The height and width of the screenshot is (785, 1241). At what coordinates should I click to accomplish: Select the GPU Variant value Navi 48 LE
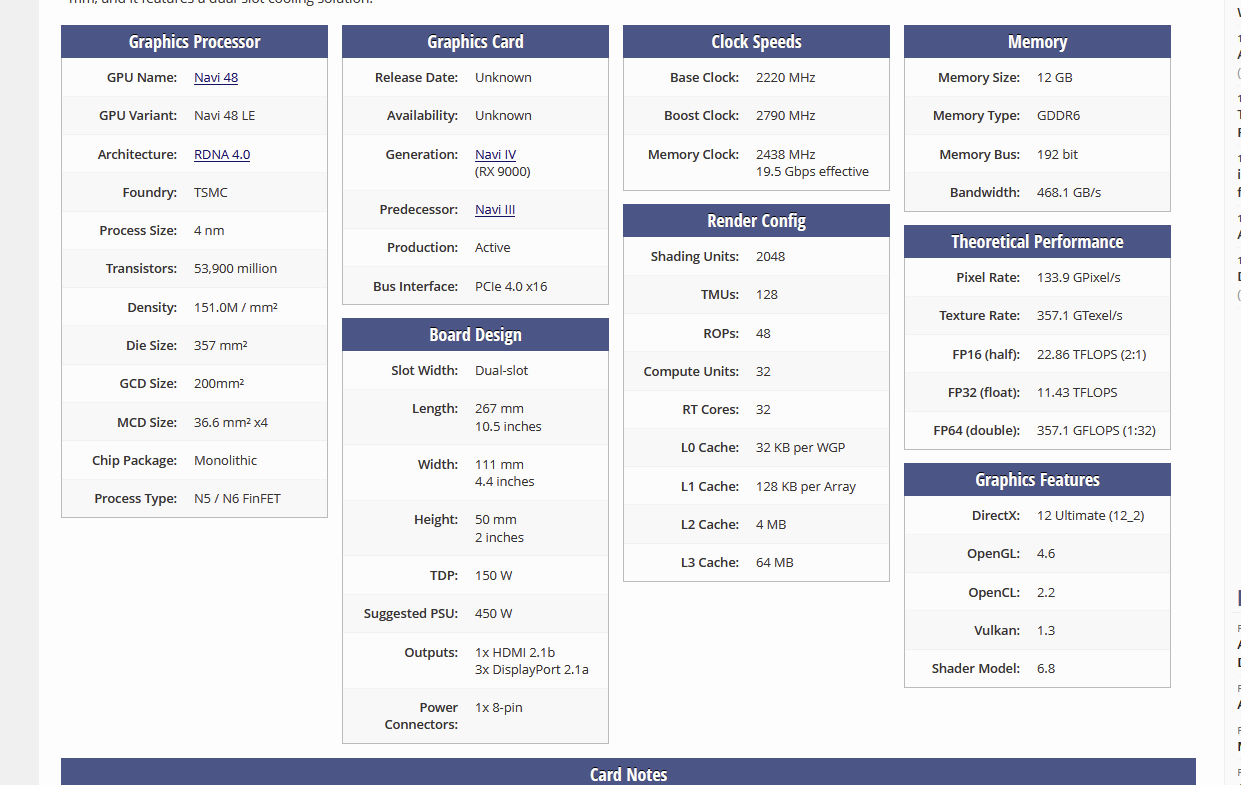click(x=225, y=115)
